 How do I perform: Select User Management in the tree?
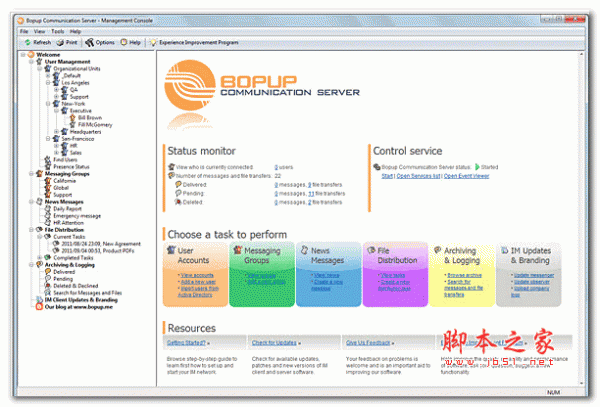[67, 62]
